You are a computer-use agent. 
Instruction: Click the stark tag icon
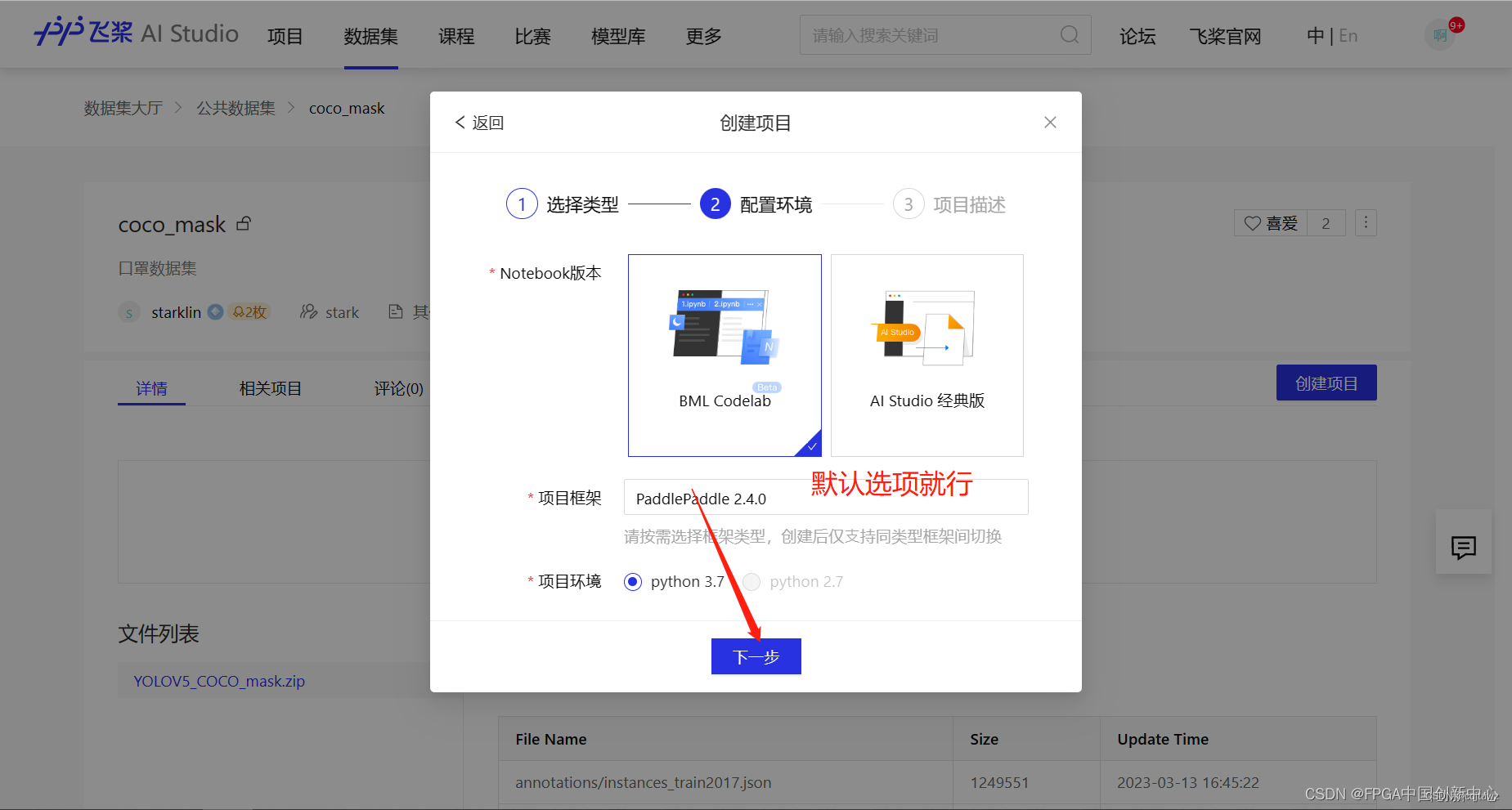tap(308, 312)
